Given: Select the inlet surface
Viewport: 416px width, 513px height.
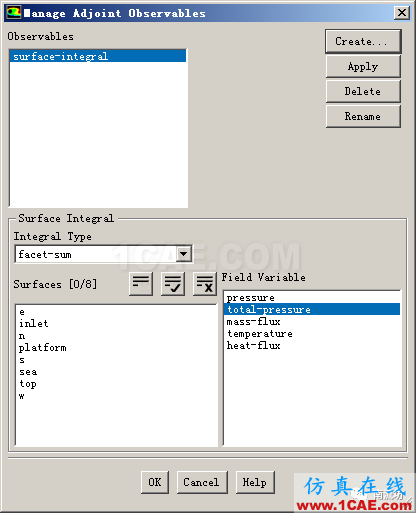Looking at the screenshot, I should pos(116,323).
